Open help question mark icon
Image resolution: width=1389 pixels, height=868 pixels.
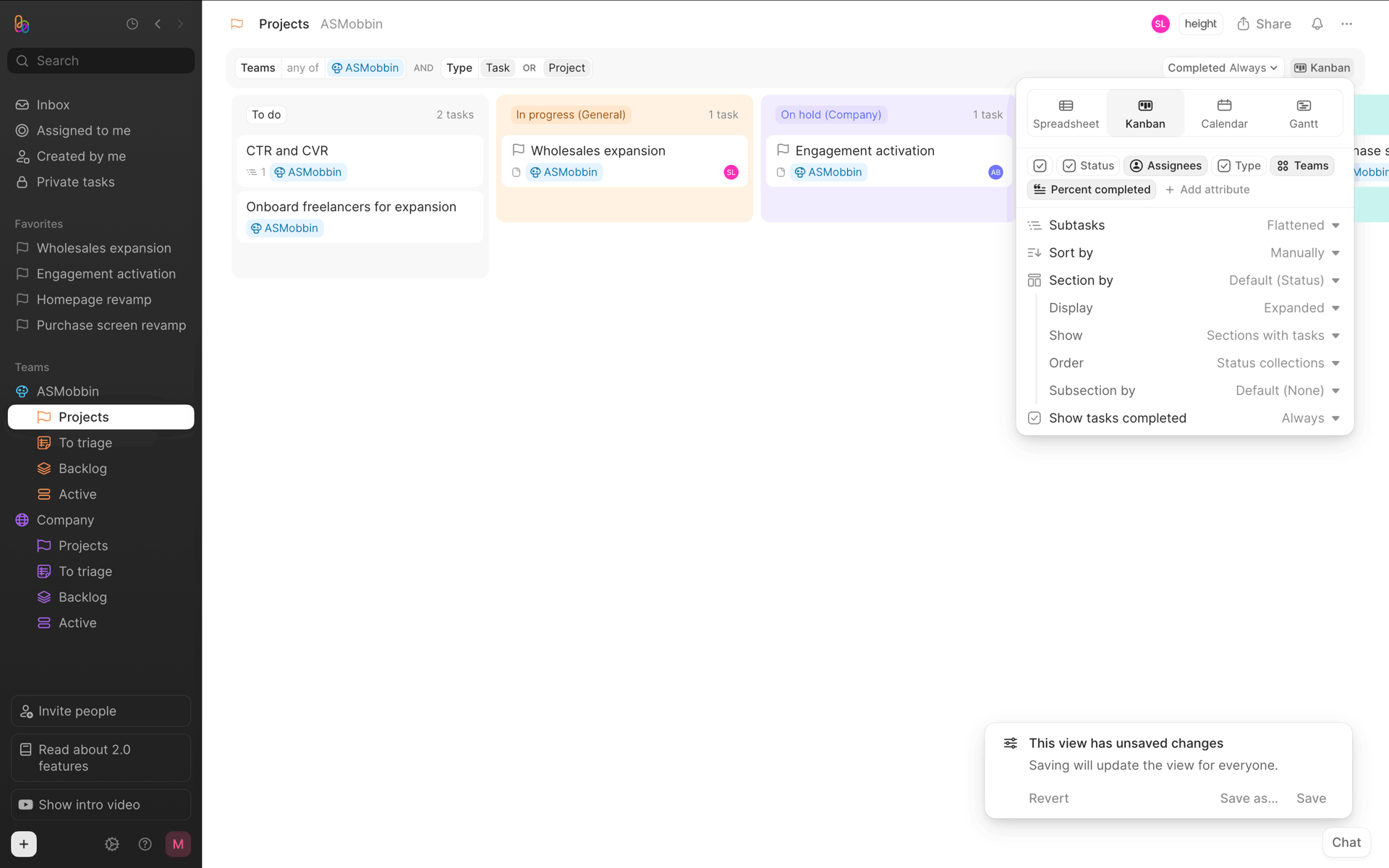145,844
